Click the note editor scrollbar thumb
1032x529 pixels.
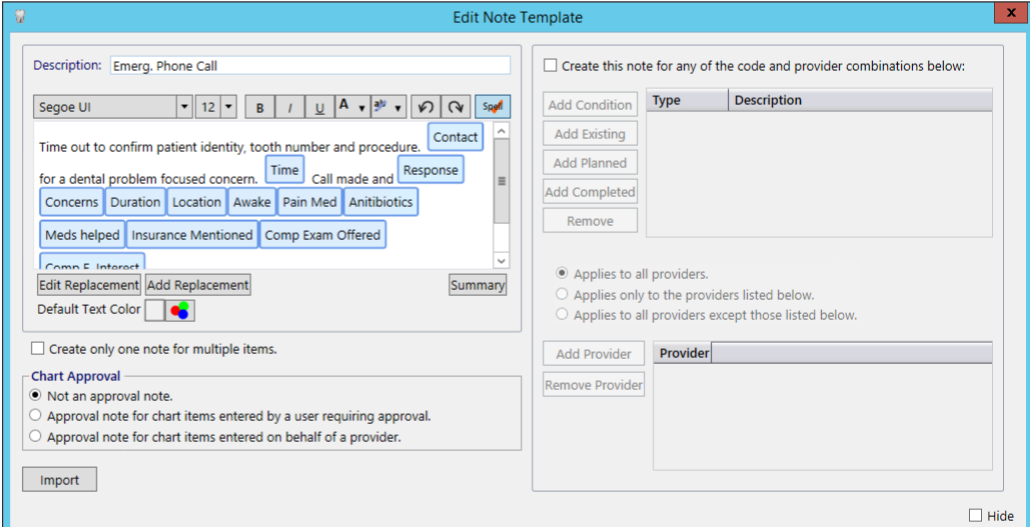[x=501, y=181]
